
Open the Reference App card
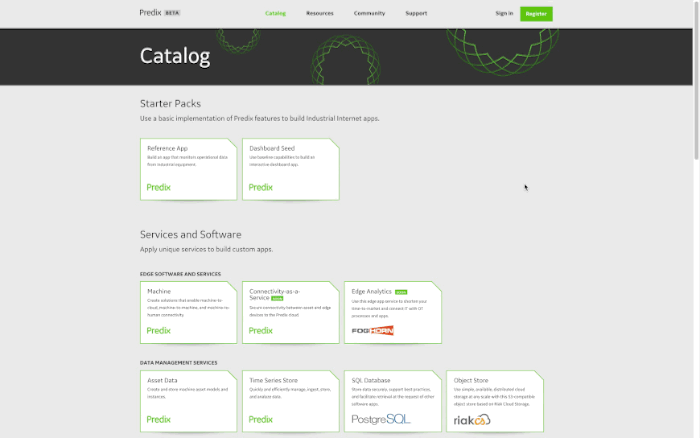pos(188,169)
